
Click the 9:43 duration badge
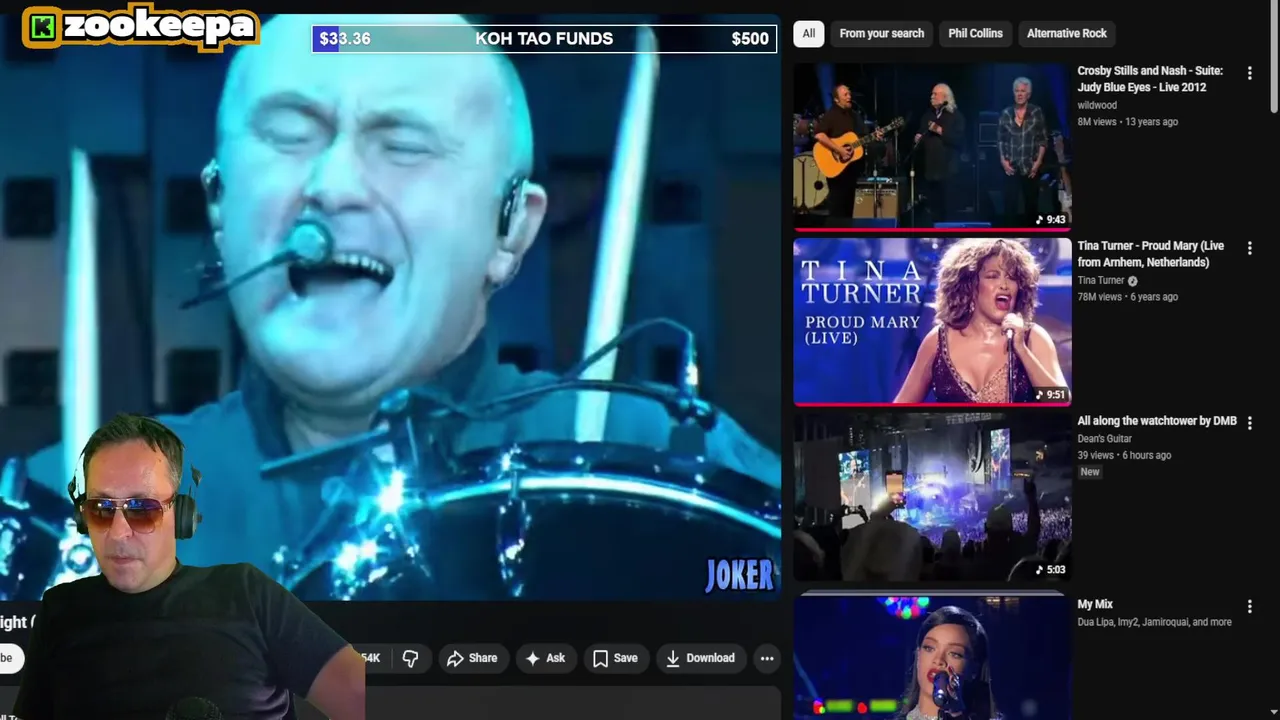(1051, 220)
